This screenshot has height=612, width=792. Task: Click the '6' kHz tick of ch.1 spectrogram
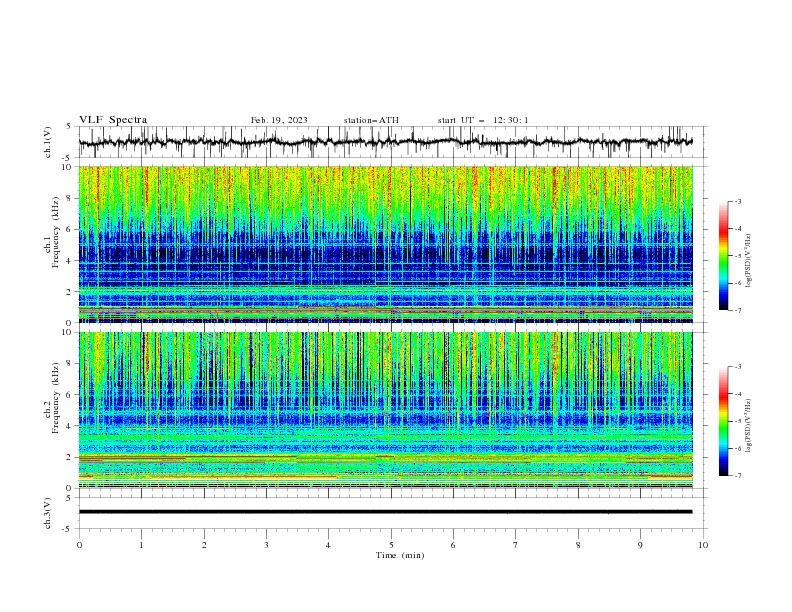70,230
